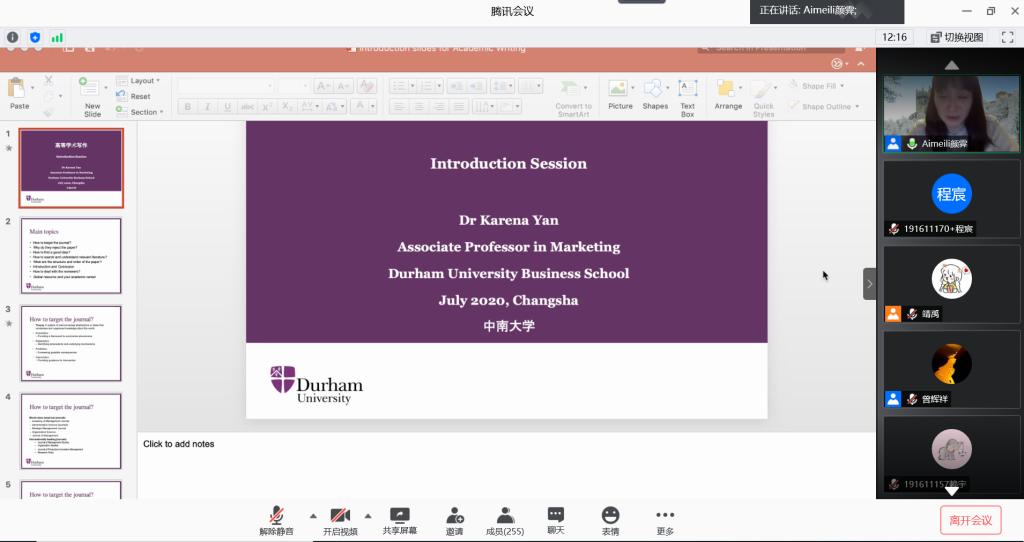The image size is (1024, 542).
Task: Open video options arrow beside camera
Action: click(x=368, y=516)
